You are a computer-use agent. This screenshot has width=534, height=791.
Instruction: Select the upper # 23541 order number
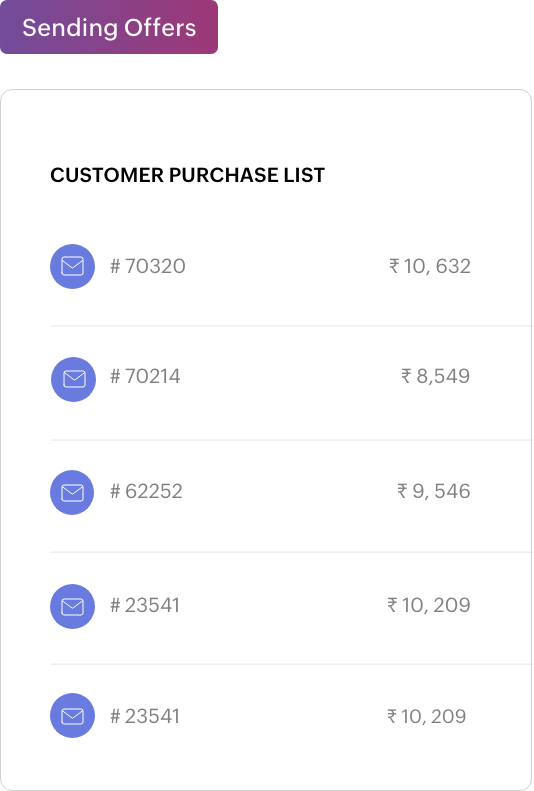(x=145, y=605)
